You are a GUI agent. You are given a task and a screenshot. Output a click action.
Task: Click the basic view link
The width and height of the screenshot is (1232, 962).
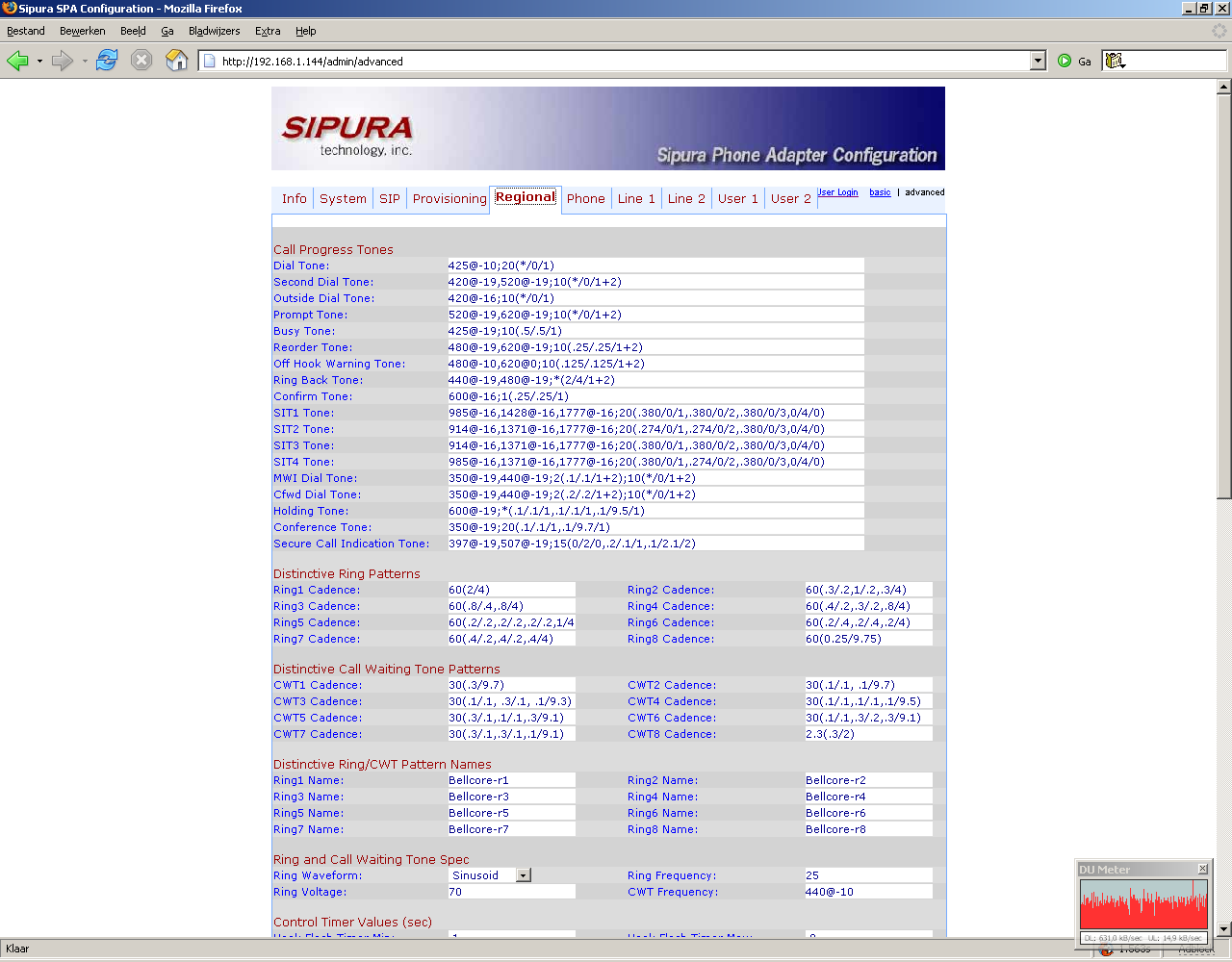tap(880, 192)
